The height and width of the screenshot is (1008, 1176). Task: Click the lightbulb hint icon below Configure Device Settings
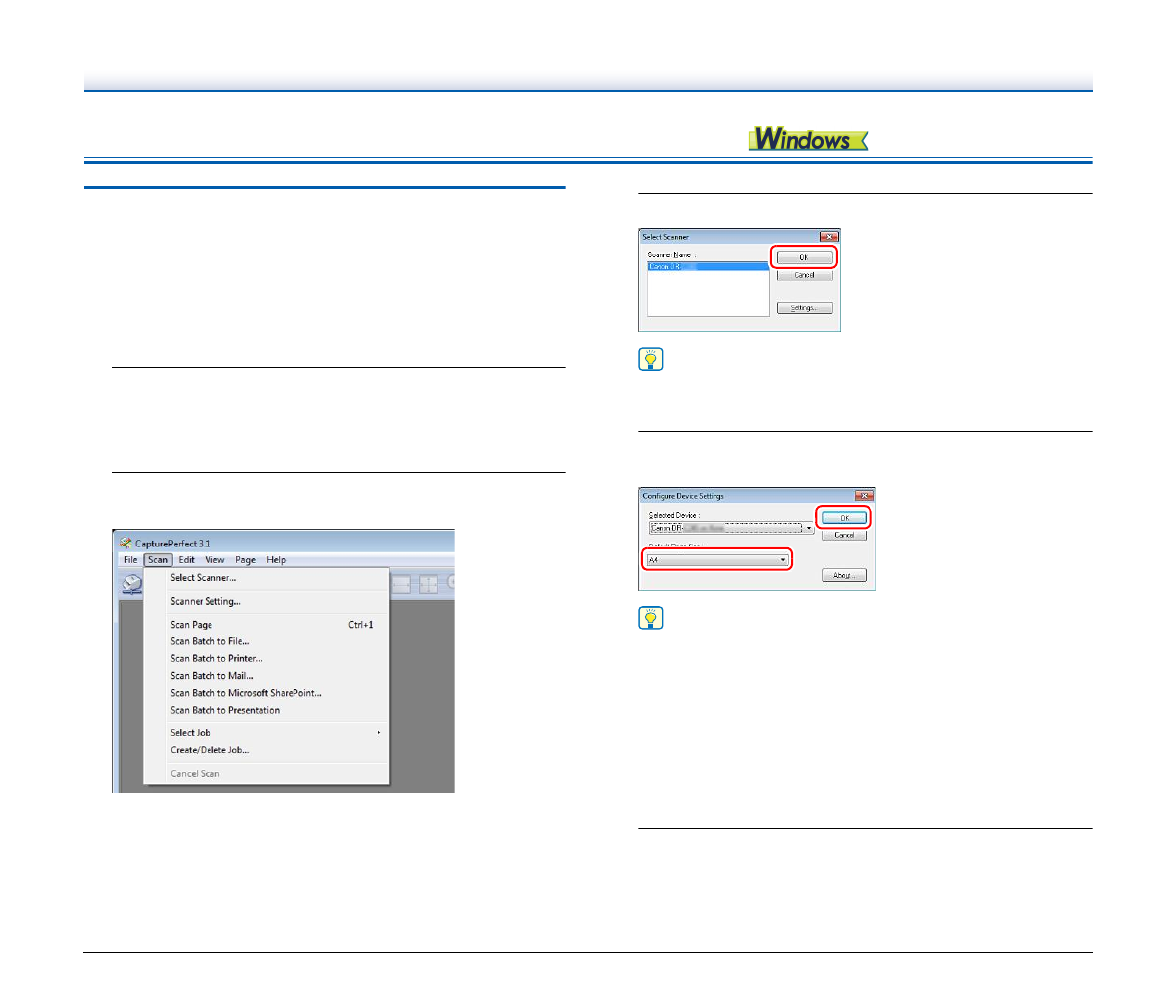point(651,619)
